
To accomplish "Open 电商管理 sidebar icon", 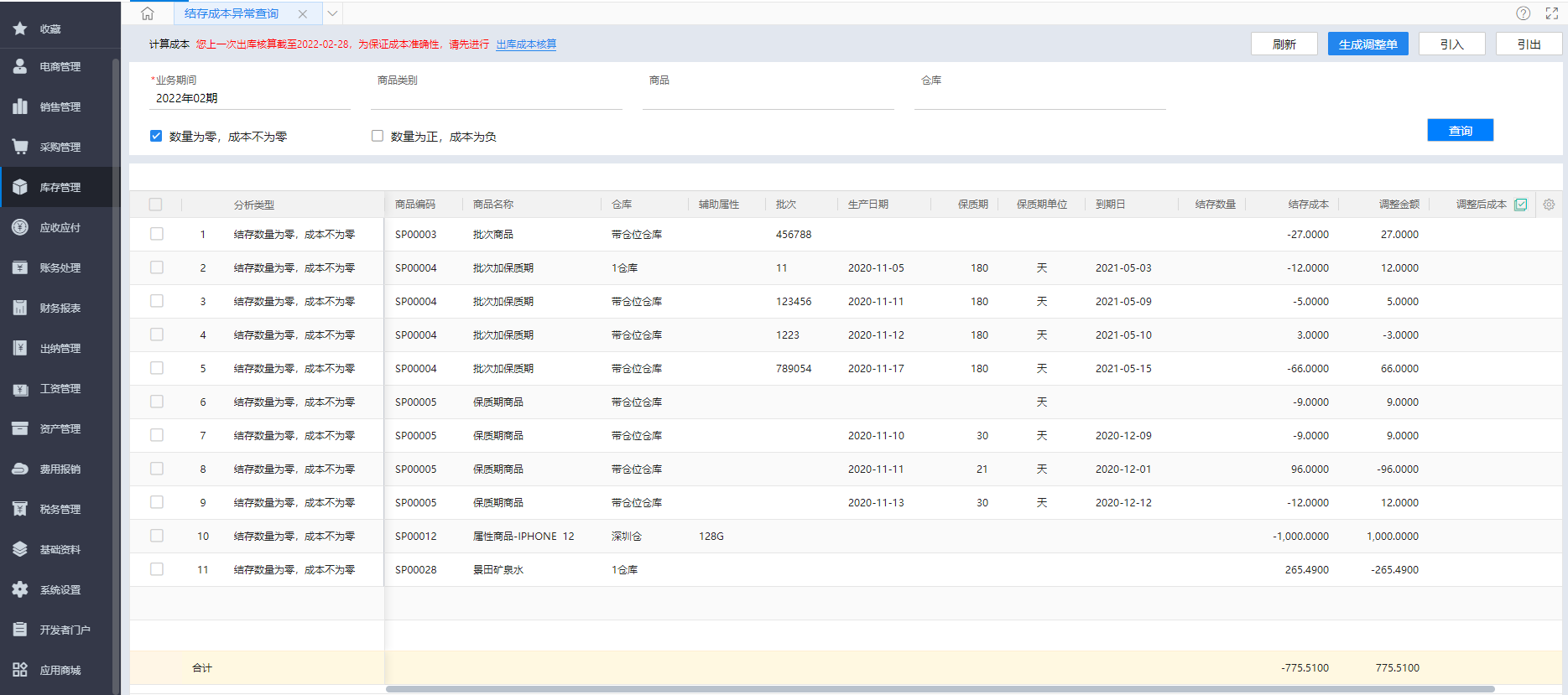I will (20, 66).
